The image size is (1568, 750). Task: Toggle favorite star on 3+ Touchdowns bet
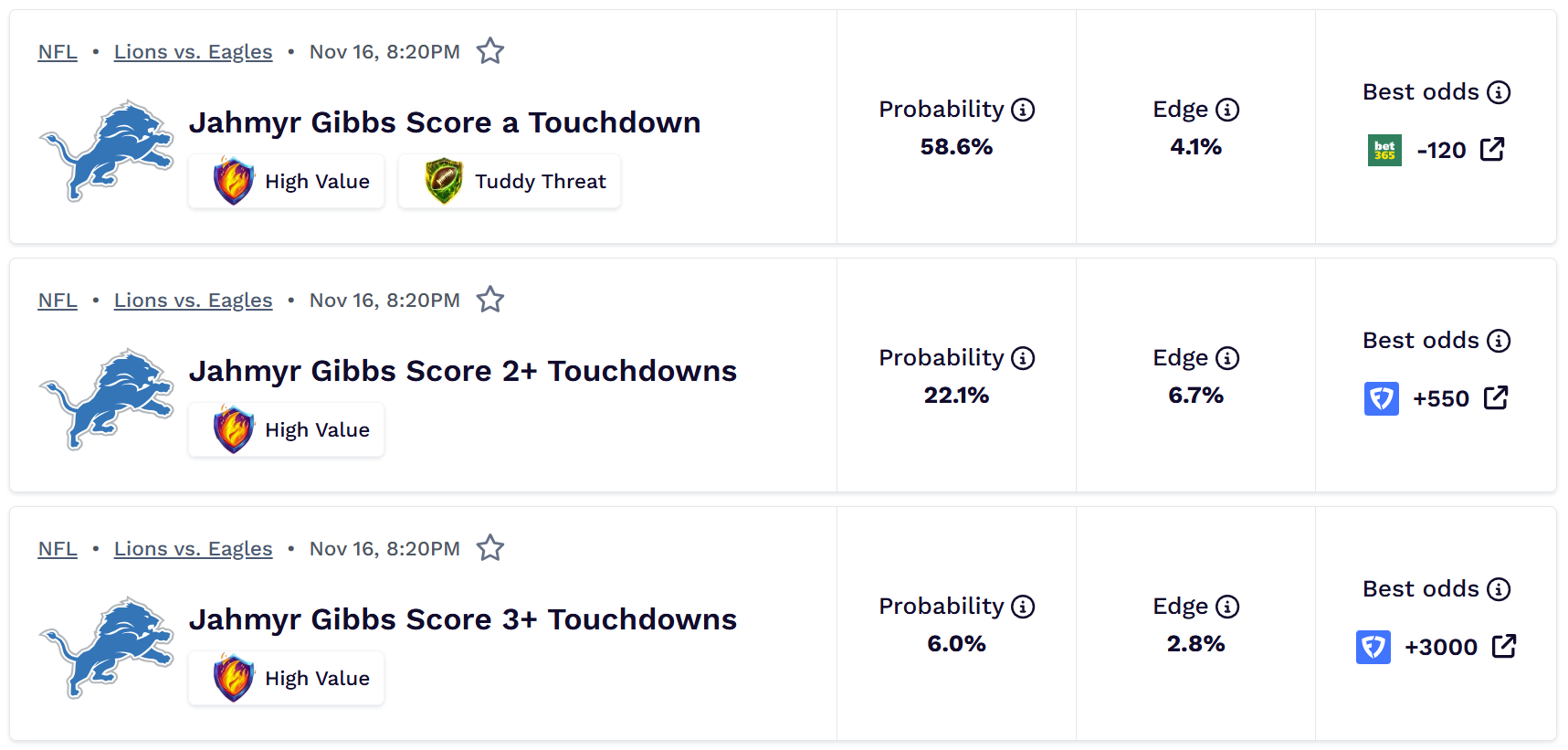490,548
